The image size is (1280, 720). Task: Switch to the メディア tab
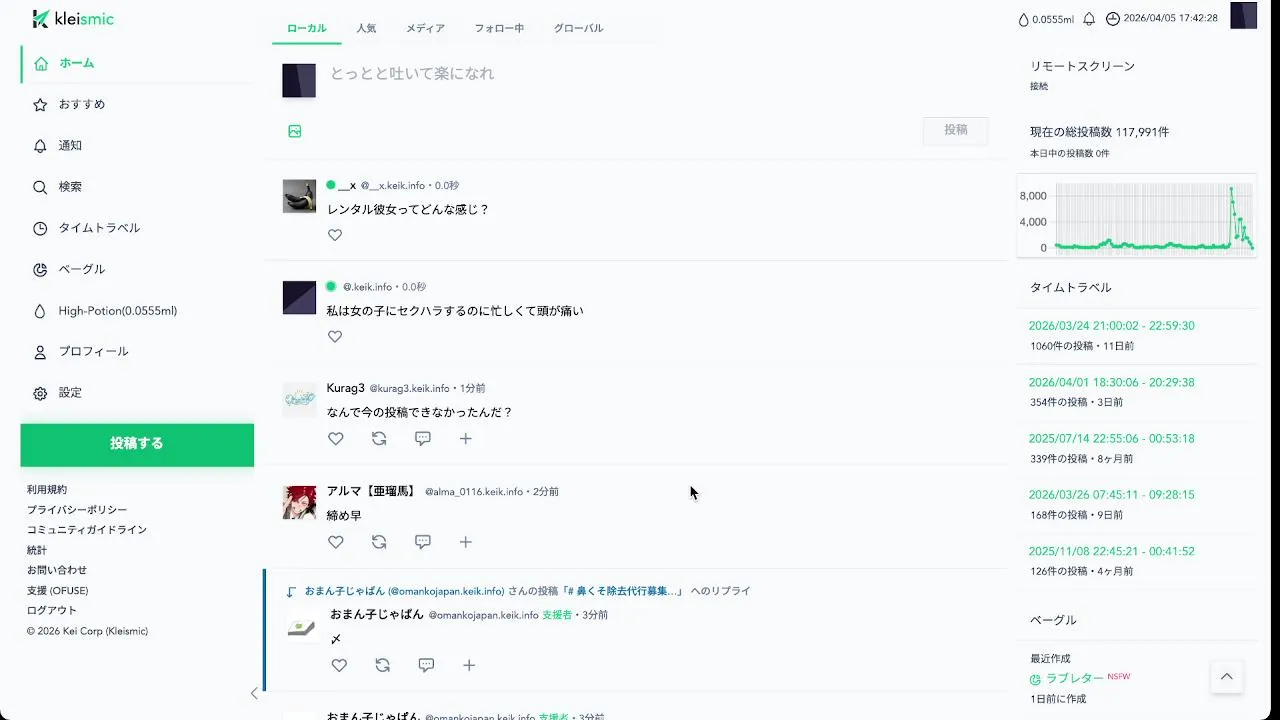(x=425, y=28)
